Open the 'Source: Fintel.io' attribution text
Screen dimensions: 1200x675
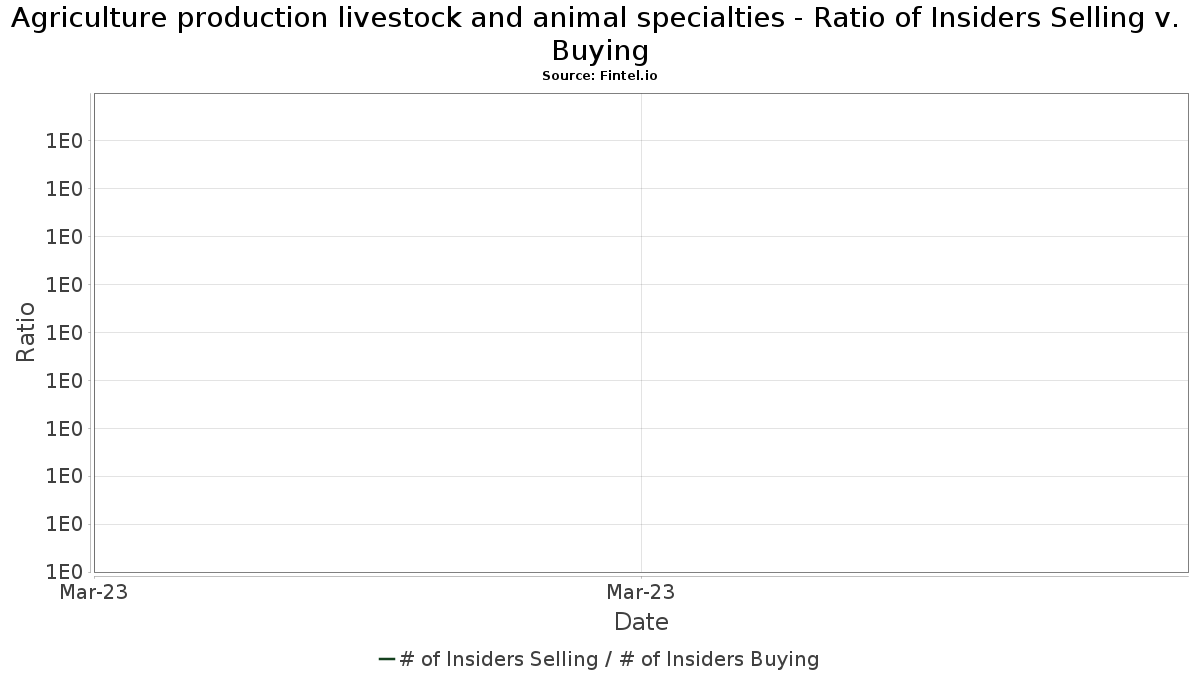(600, 76)
